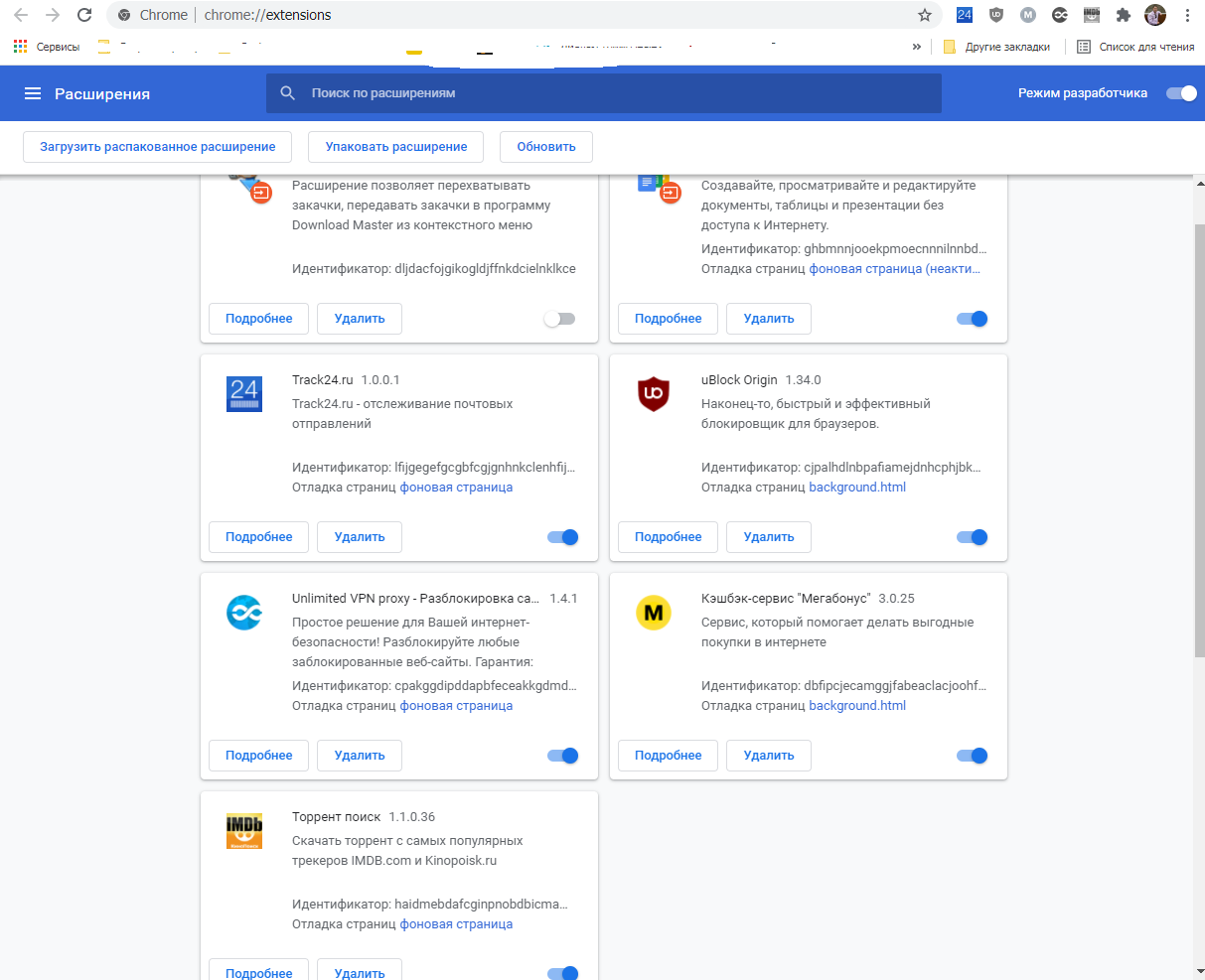1205x980 pixels.
Task: Enable the Download Master extension switch
Action: [x=559, y=319]
